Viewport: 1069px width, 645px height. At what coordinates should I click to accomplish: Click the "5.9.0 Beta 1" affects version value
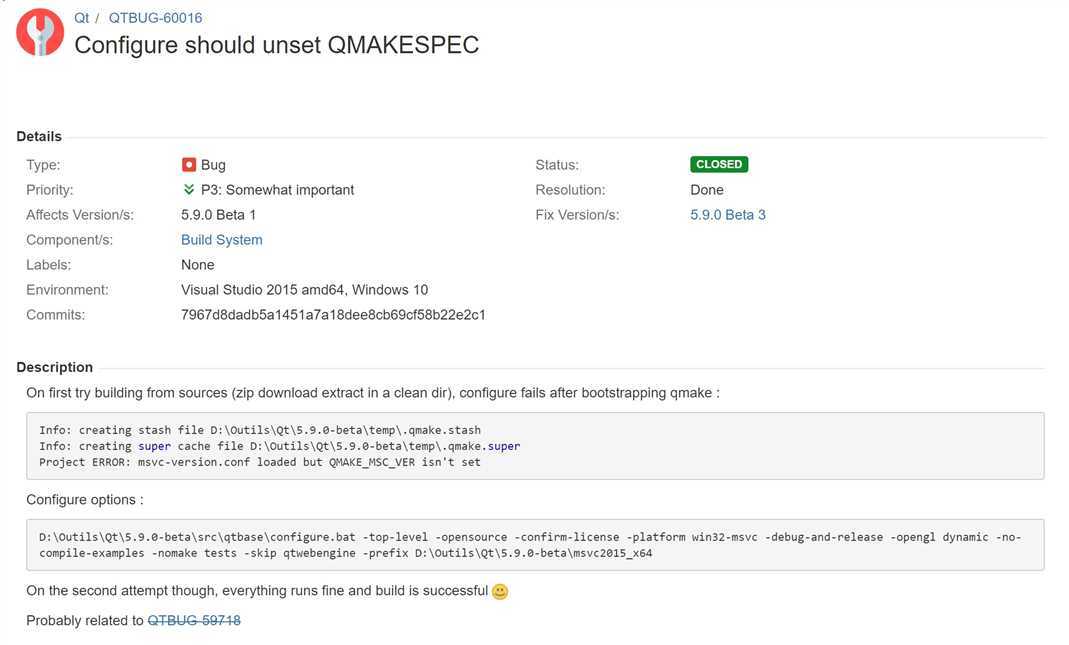tap(219, 215)
